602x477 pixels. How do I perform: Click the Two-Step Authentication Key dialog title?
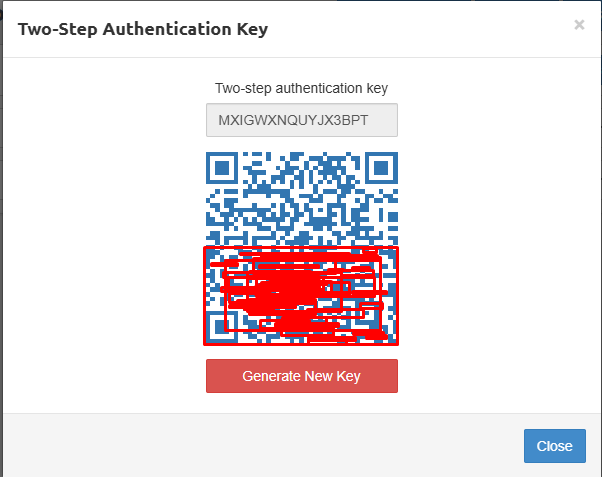point(143,29)
